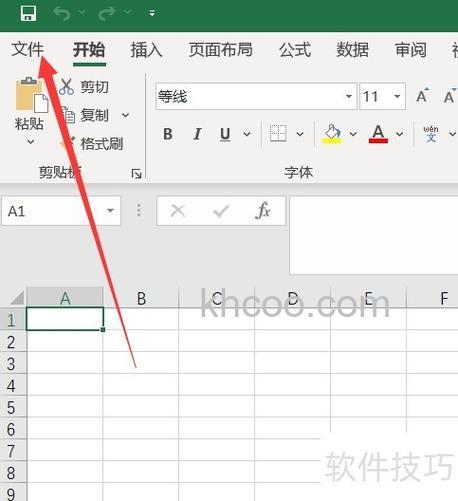Click the 剪切 (Cut) scissors button
Viewport: 458px width, 501px height.
tap(84, 87)
